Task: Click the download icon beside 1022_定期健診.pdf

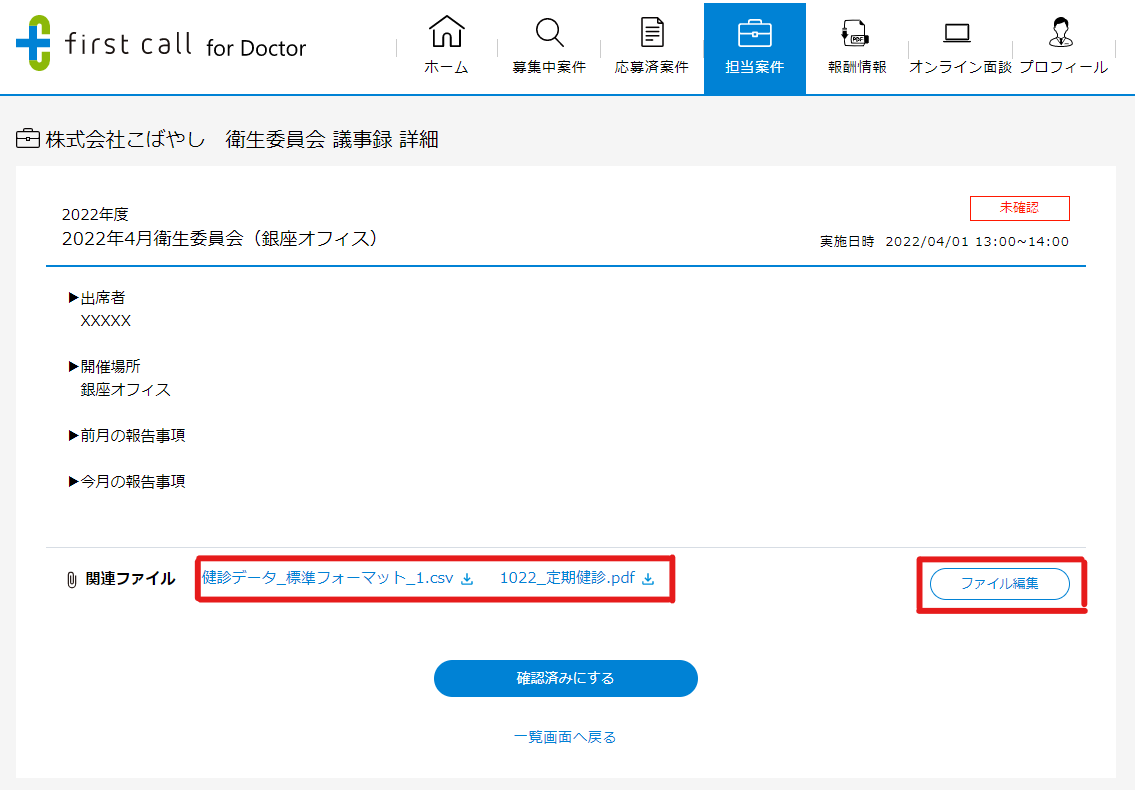Action: click(x=648, y=578)
